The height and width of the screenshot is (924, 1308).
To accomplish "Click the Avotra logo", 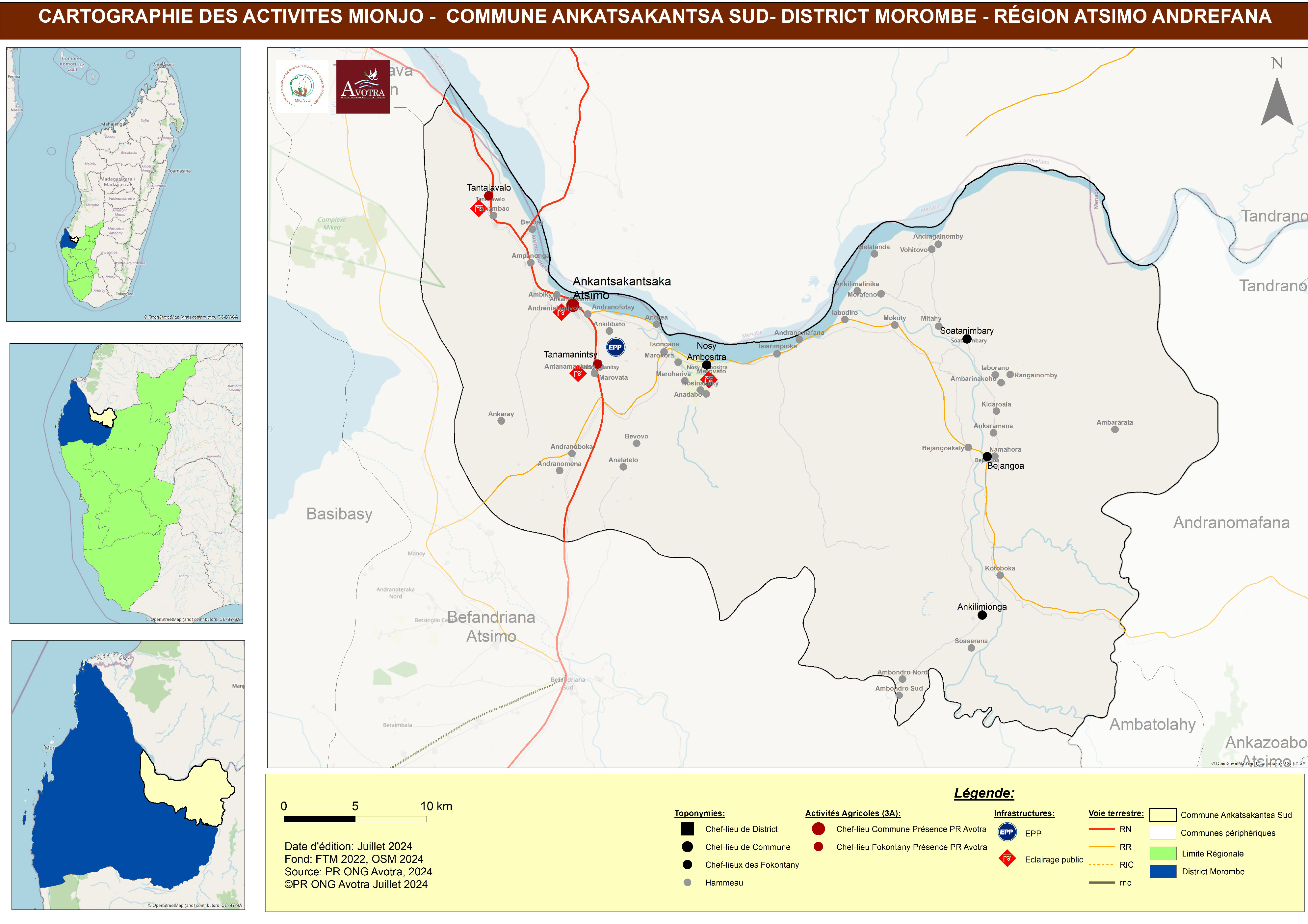I will click(x=363, y=87).
